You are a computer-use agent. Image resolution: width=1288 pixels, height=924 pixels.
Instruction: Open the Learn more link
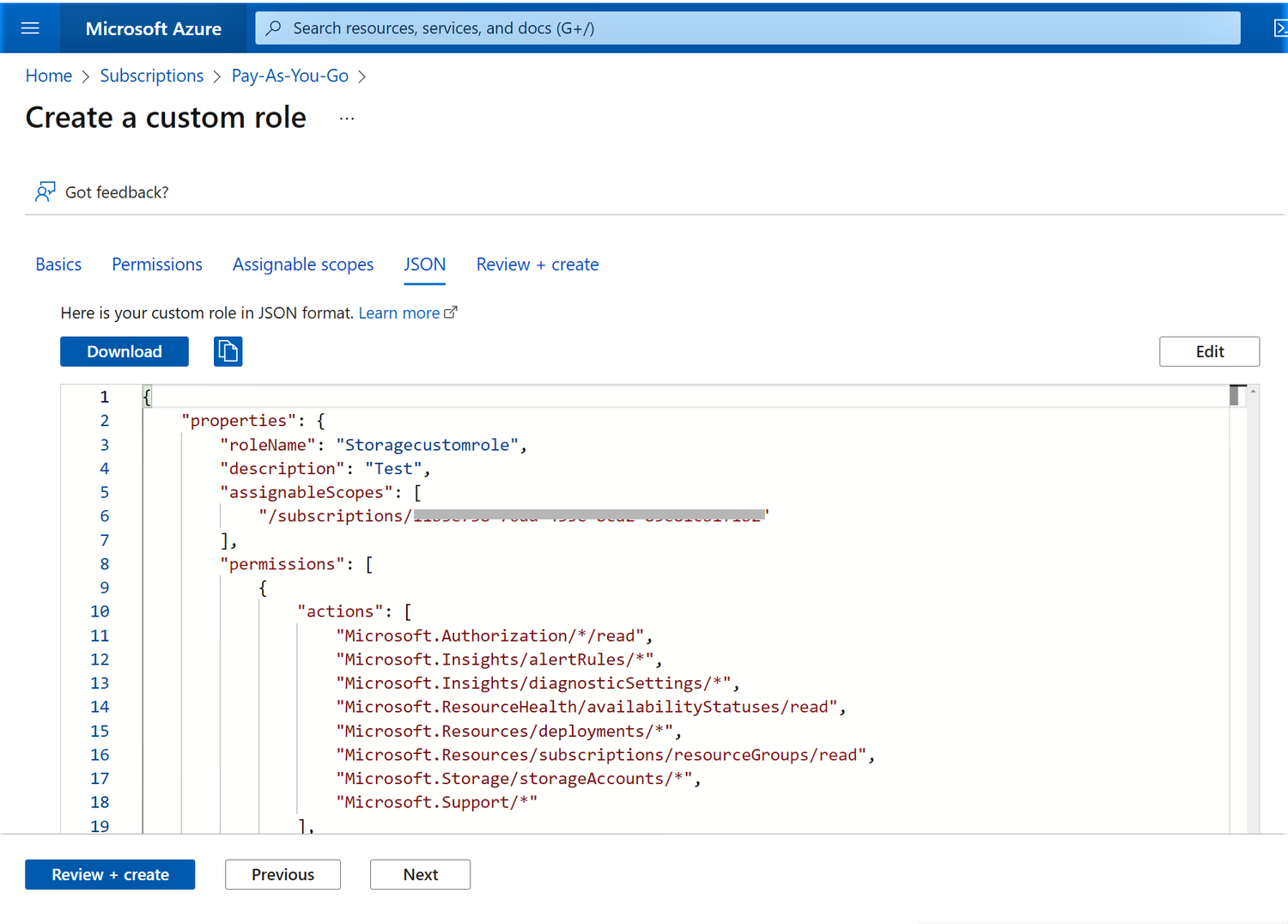point(399,313)
